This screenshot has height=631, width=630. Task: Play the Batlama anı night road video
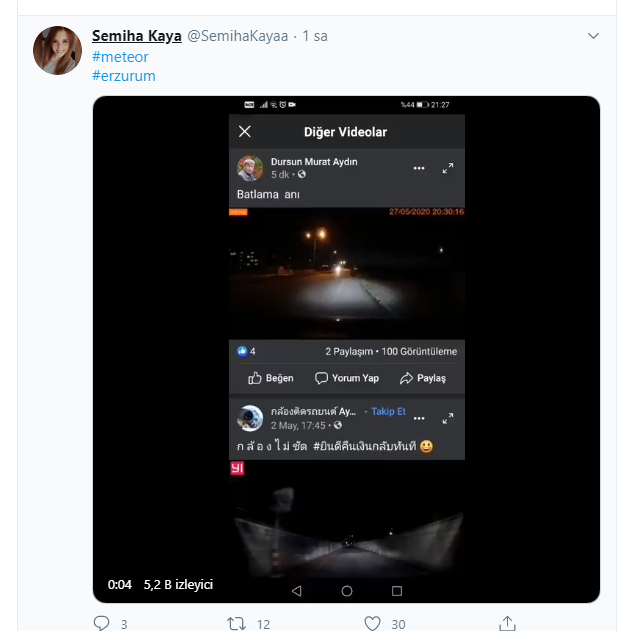pyautogui.click(x=347, y=273)
